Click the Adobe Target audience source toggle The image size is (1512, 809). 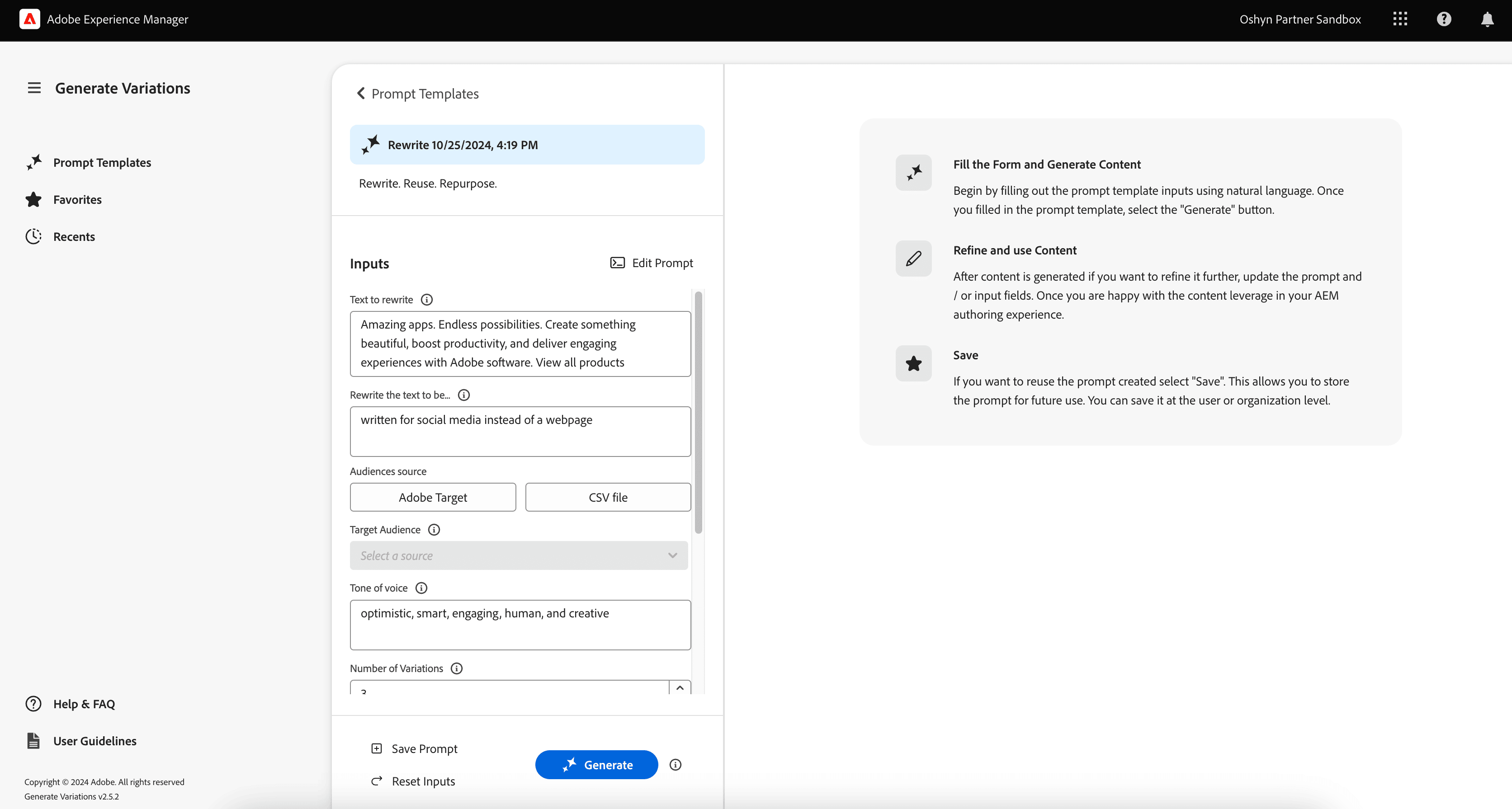(x=432, y=497)
